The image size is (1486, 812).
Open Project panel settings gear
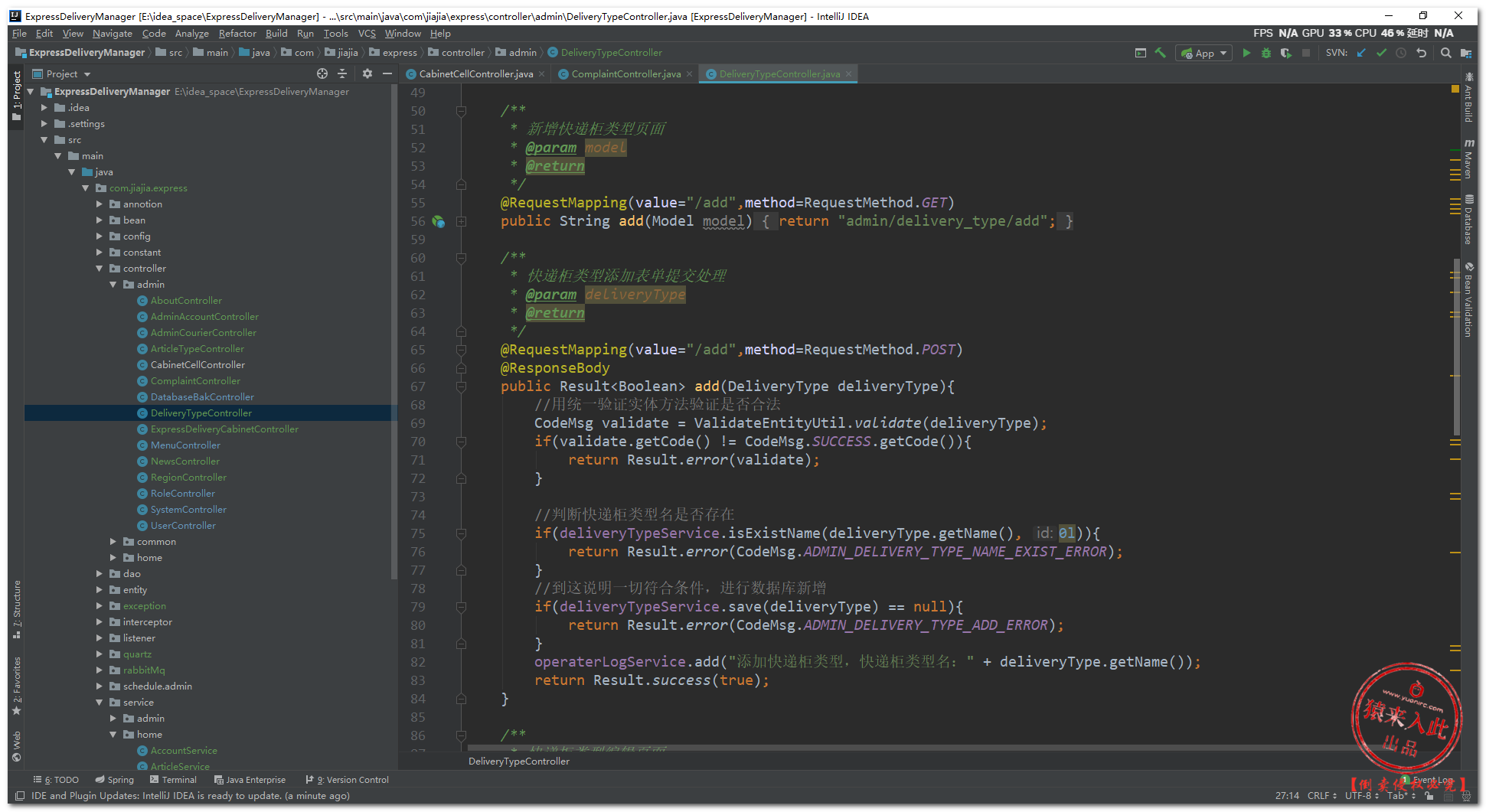367,73
